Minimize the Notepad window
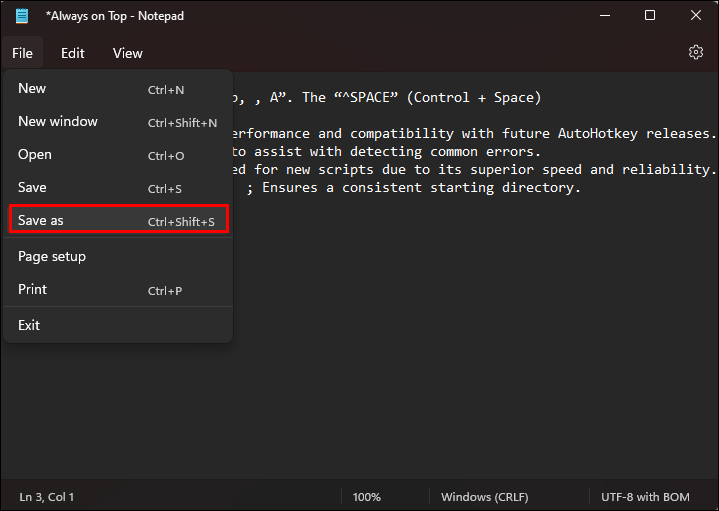Screen dimensions: 719x511 tap(603, 16)
